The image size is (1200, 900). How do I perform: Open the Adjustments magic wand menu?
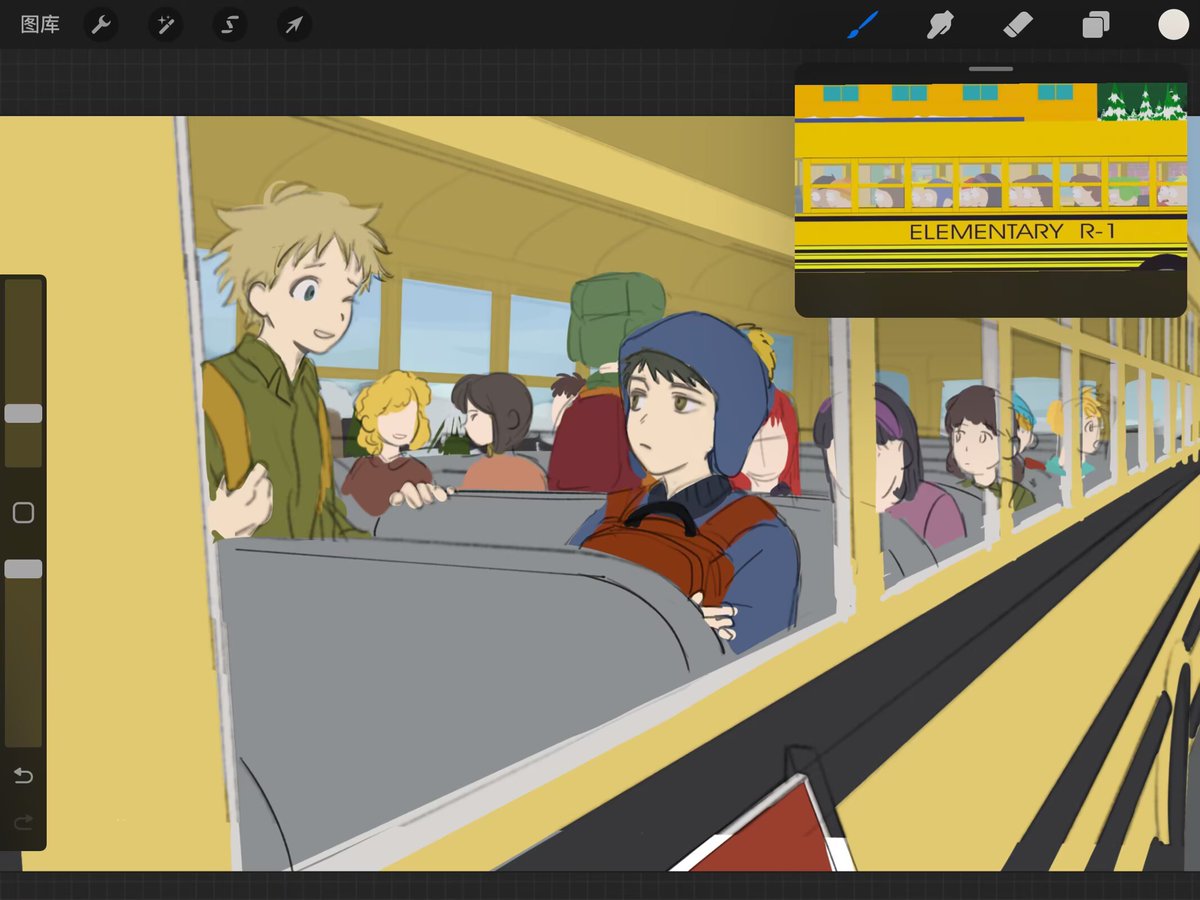[x=165, y=25]
